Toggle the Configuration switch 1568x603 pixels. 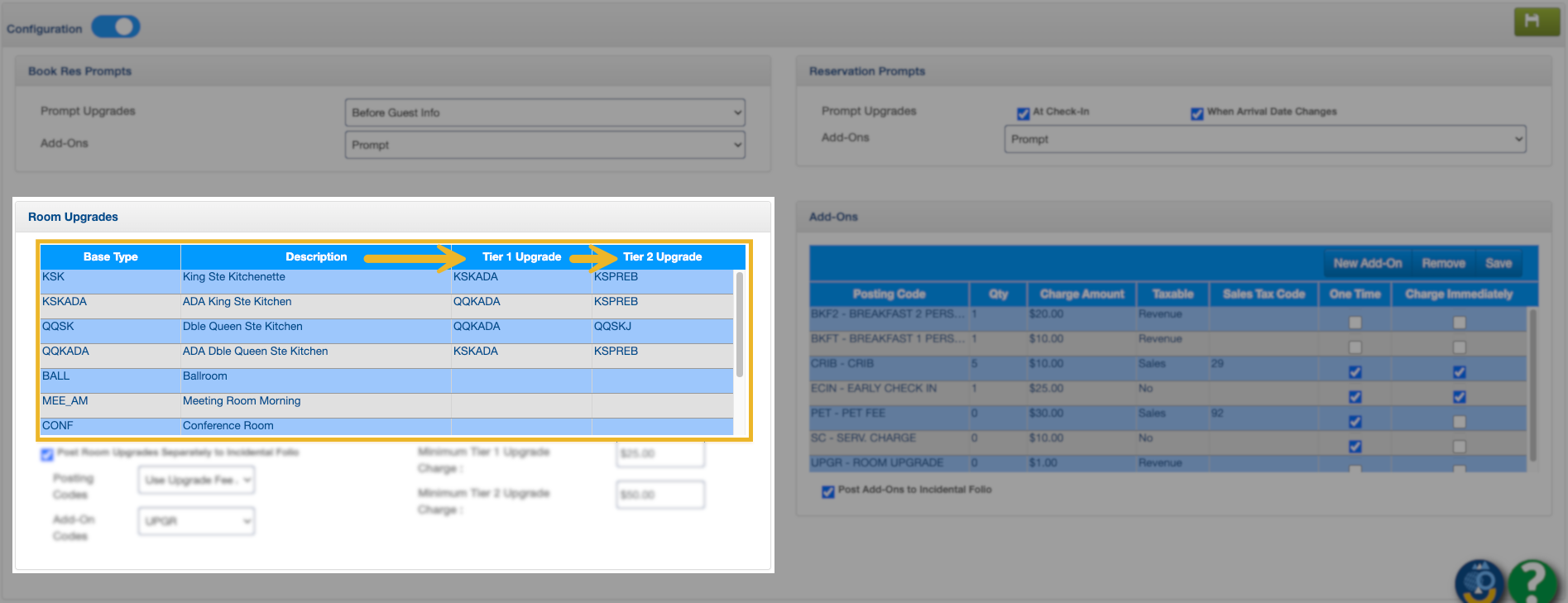(116, 27)
